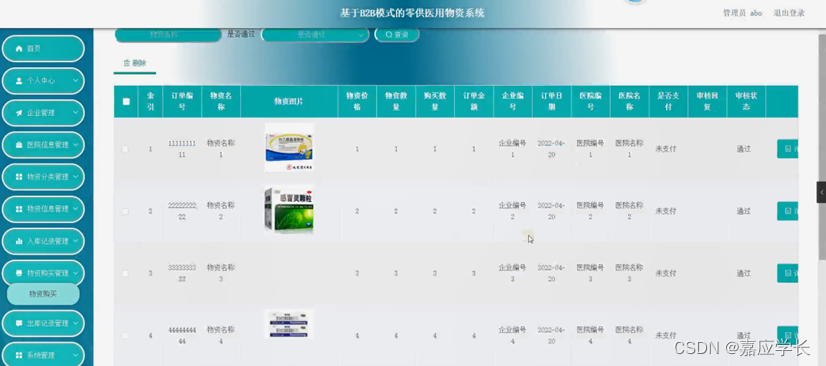Click the 订单编号 column header

click(x=182, y=101)
